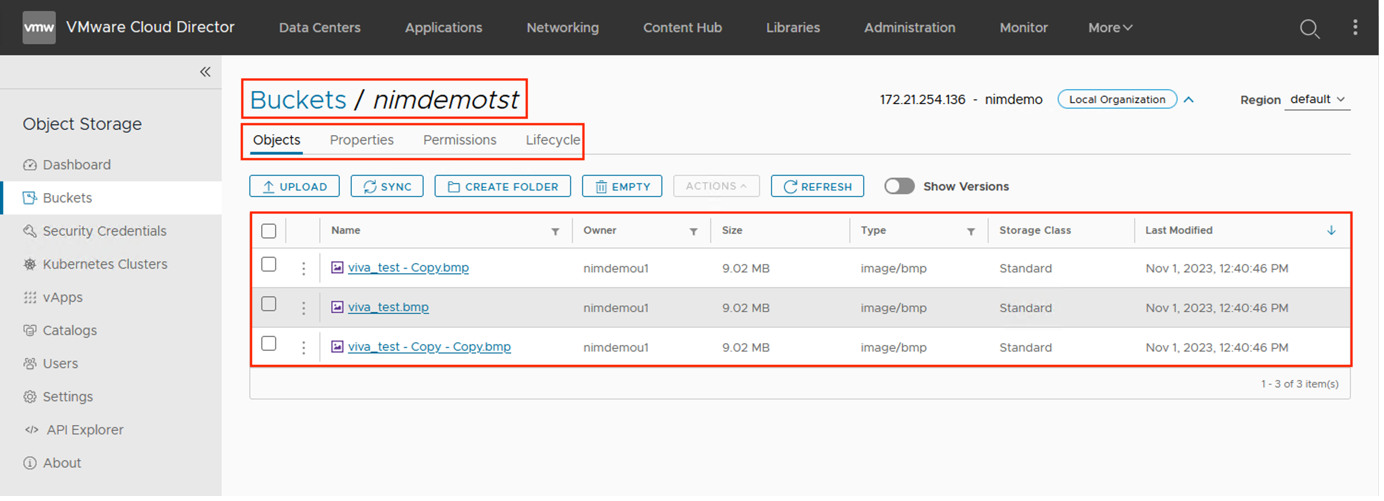Click the Dashboard gauge icon
The image size is (1384, 501).
(30, 165)
